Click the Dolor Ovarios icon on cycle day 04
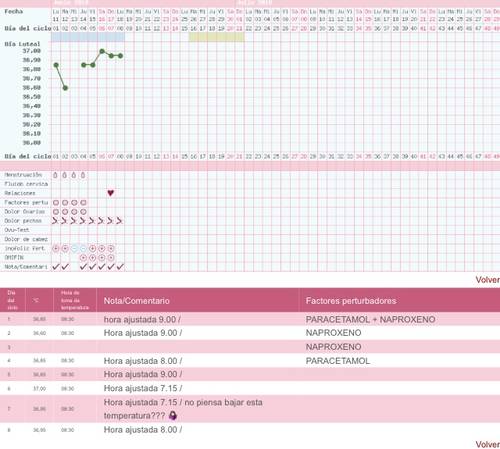 pyautogui.click(x=83, y=211)
